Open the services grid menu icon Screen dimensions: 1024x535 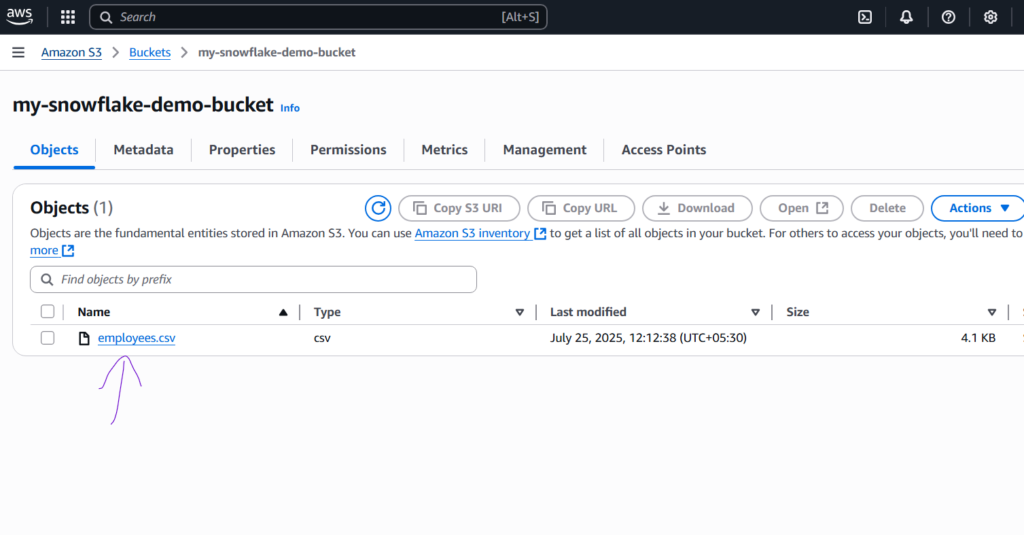pos(68,17)
